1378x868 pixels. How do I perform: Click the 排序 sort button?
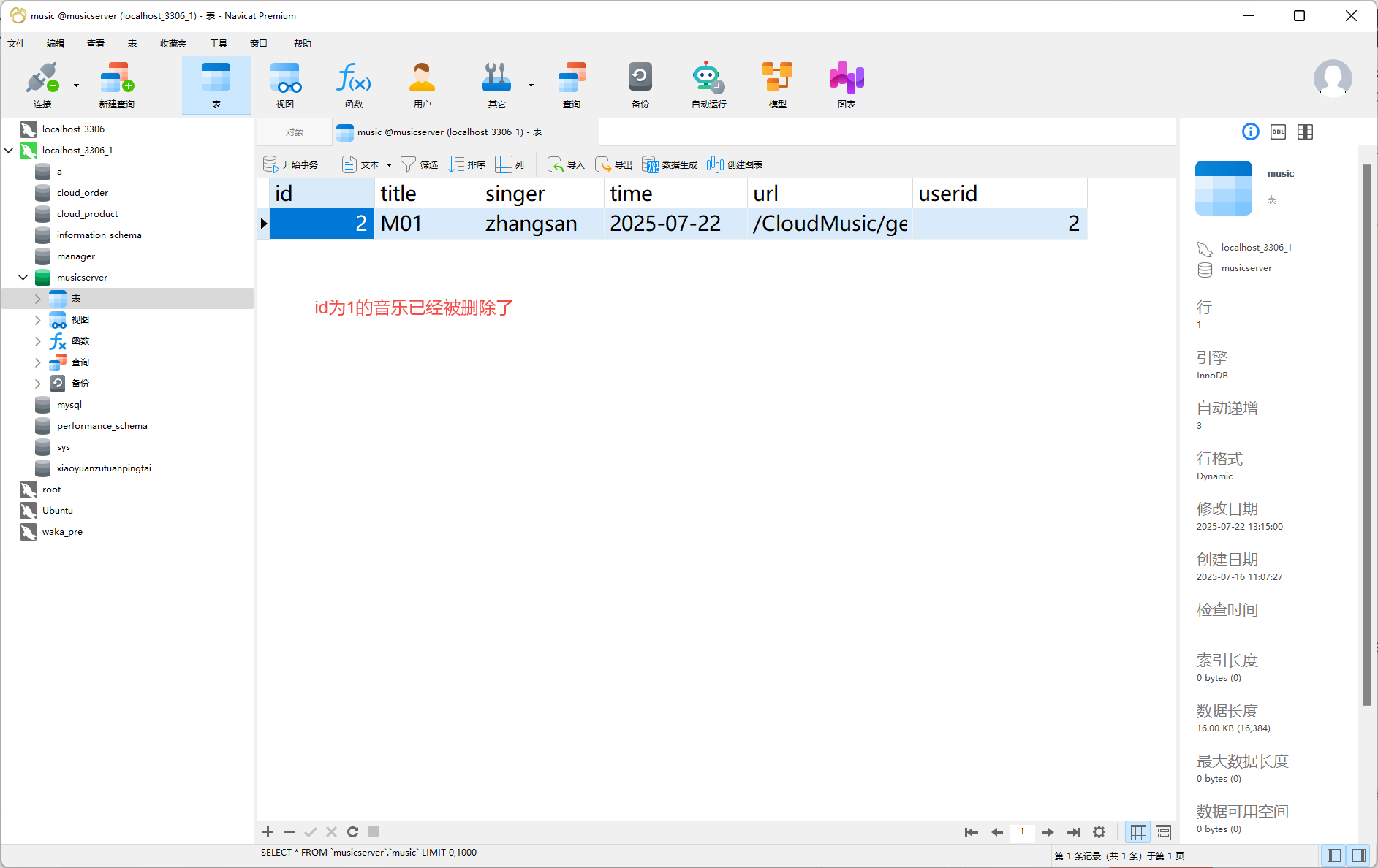(467, 164)
